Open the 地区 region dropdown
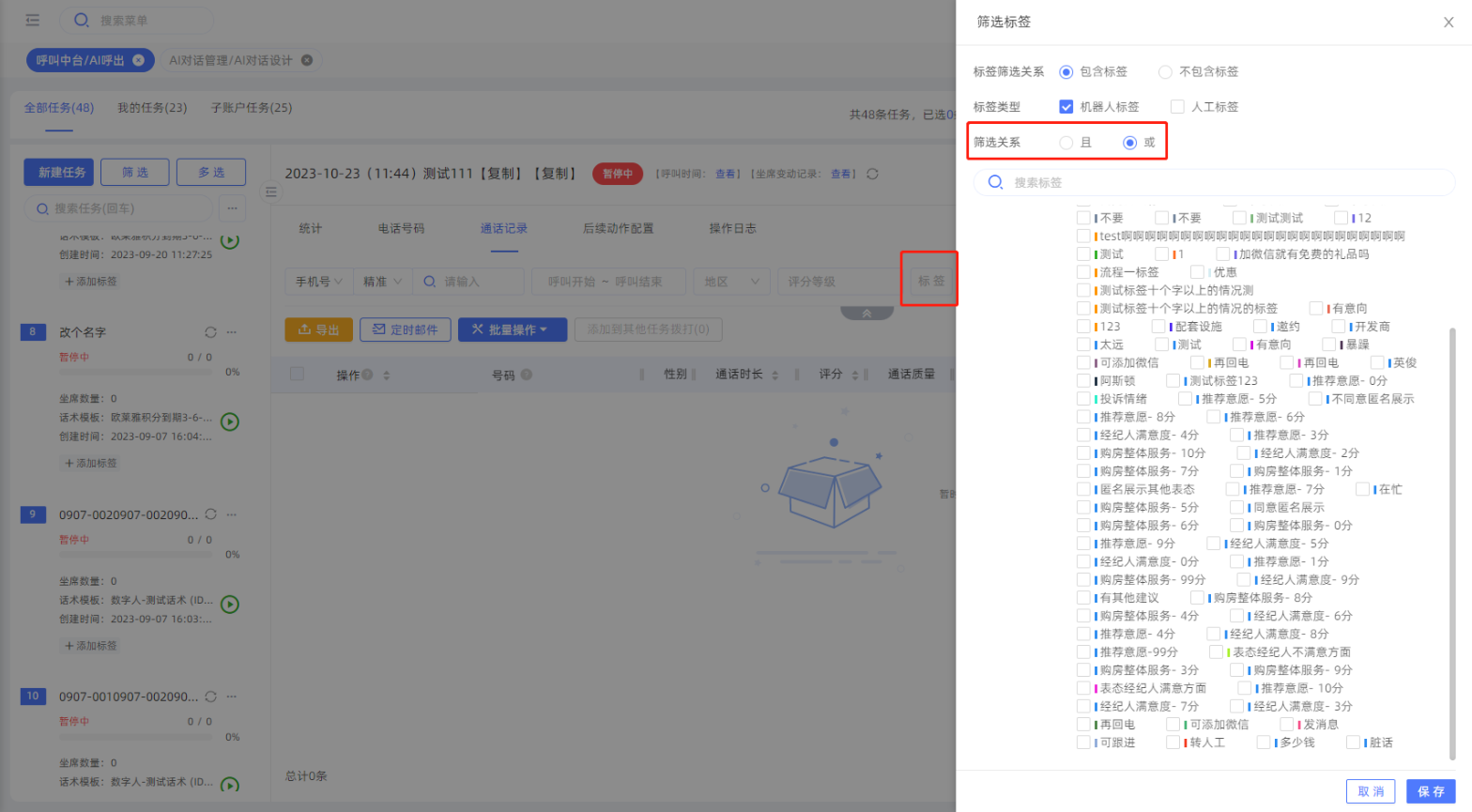This screenshot has width=1472, height=812. 731,282
